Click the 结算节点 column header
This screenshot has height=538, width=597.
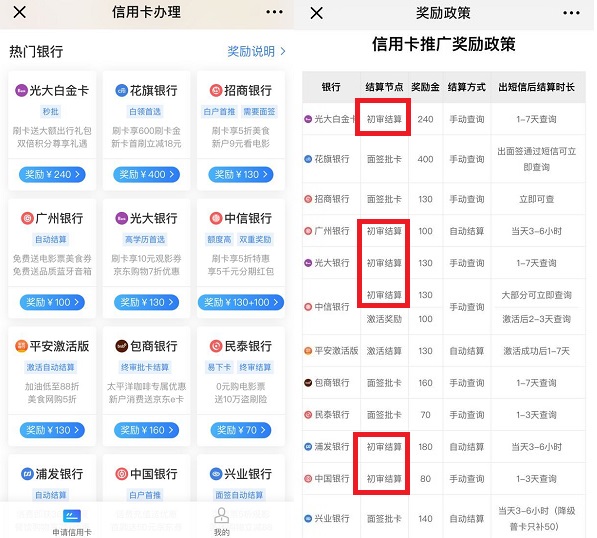384,87
